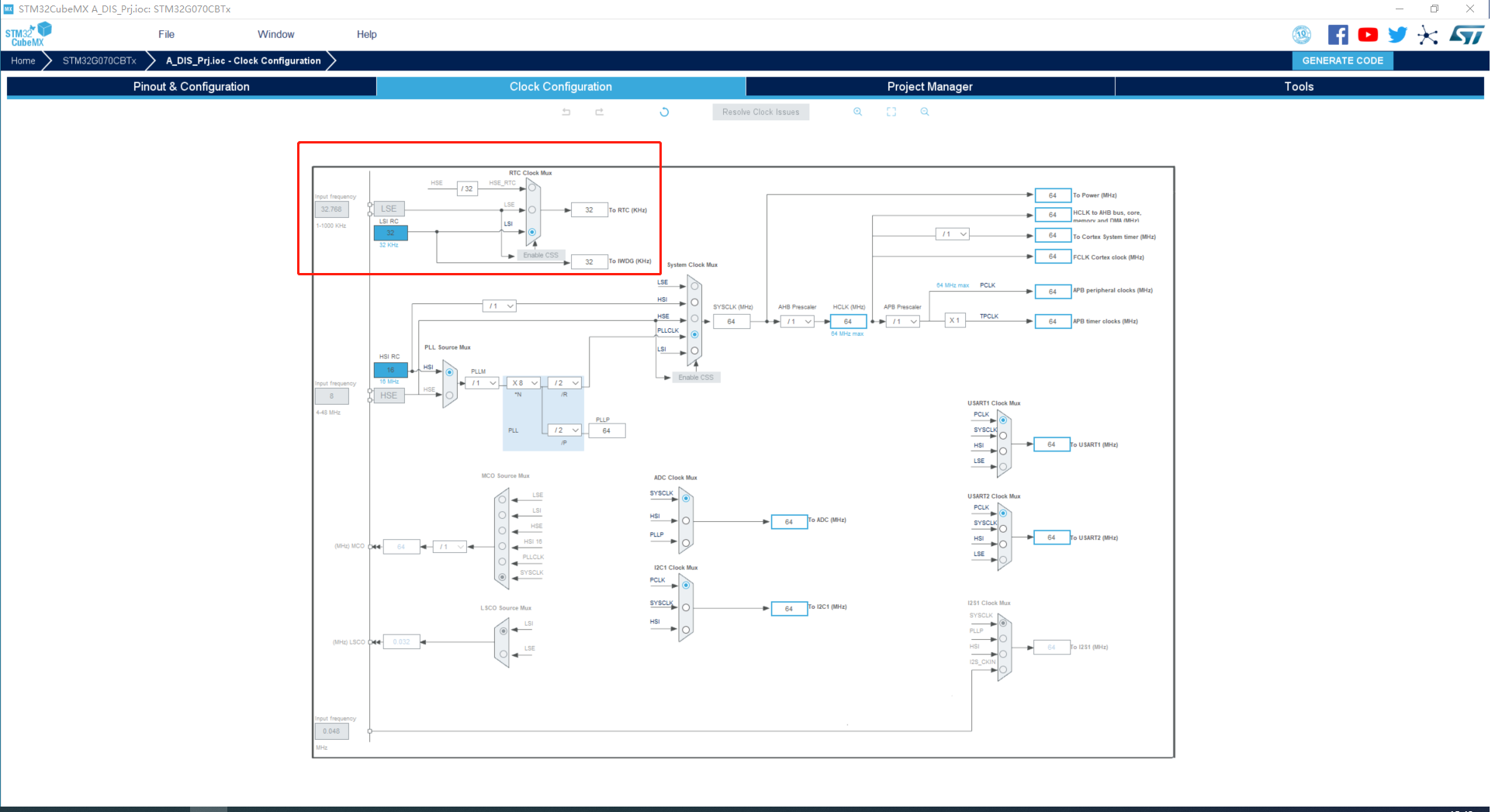Select the Clock Configuration tab
Viewport: 1495px width, 812px height.
click(561, 87)
